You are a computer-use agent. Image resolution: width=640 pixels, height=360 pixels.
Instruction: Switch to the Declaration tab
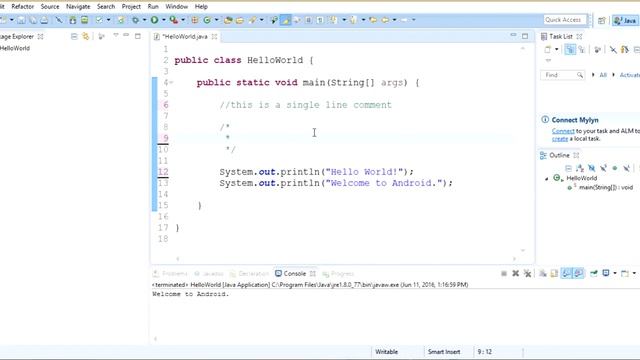pyautogui.click(x=249, y=273)
